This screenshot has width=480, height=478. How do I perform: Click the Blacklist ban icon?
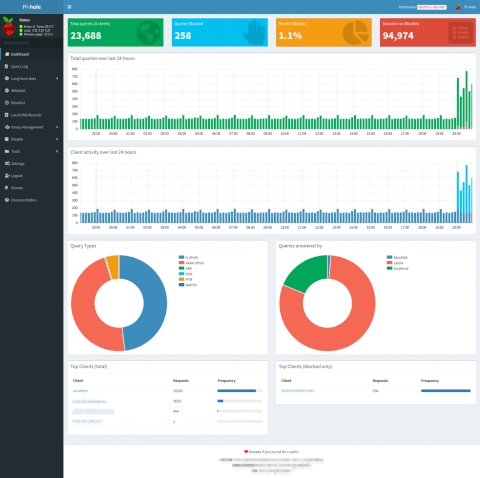[x=7, y=103]
